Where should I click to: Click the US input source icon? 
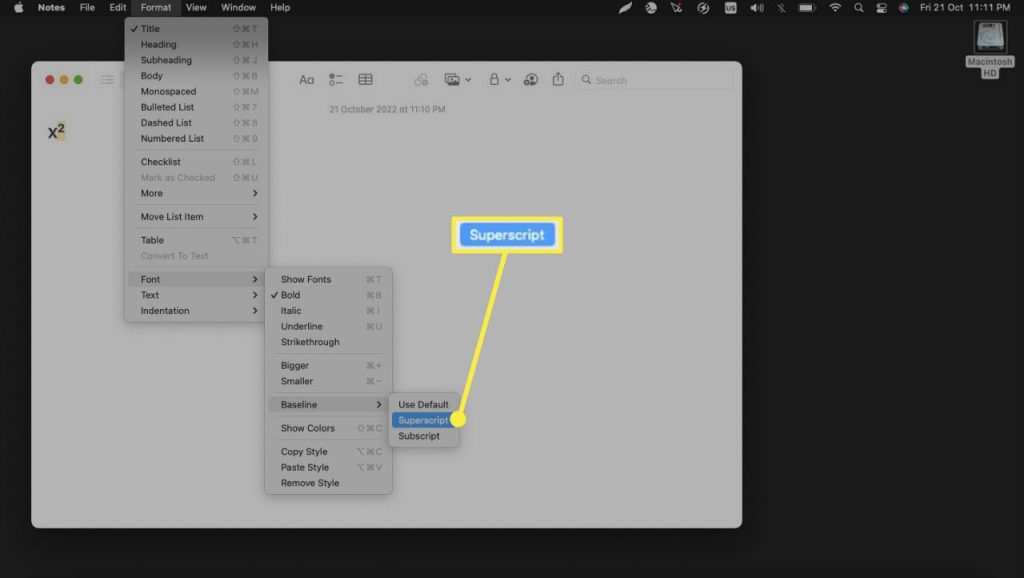[730, 8]
